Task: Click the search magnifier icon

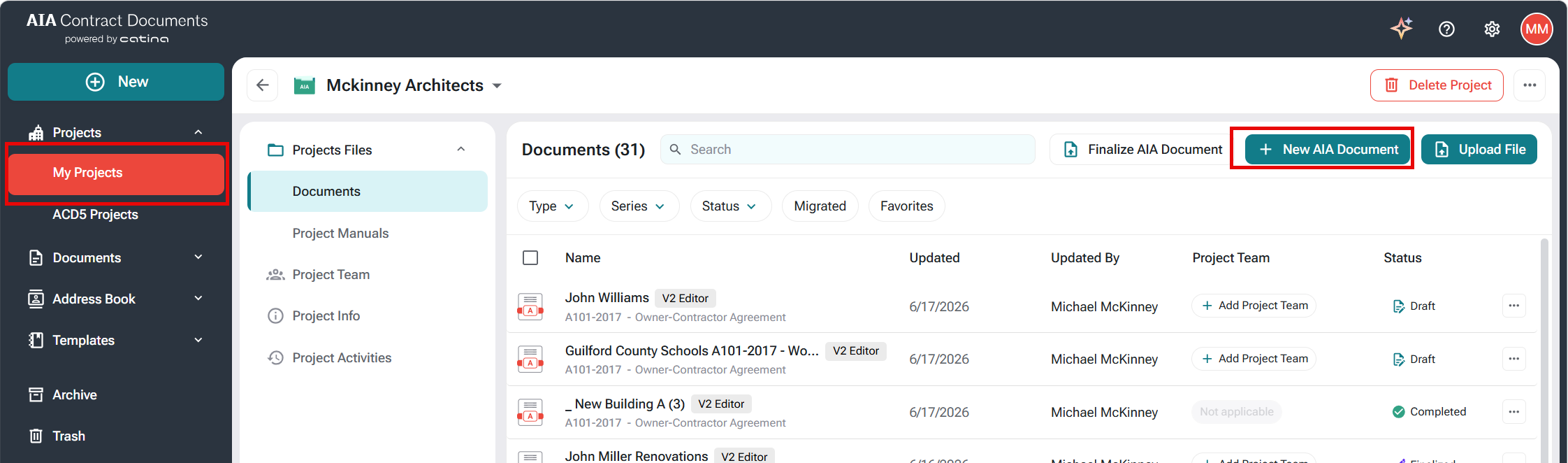Action: pyautogui.click(x=675, y=150)
